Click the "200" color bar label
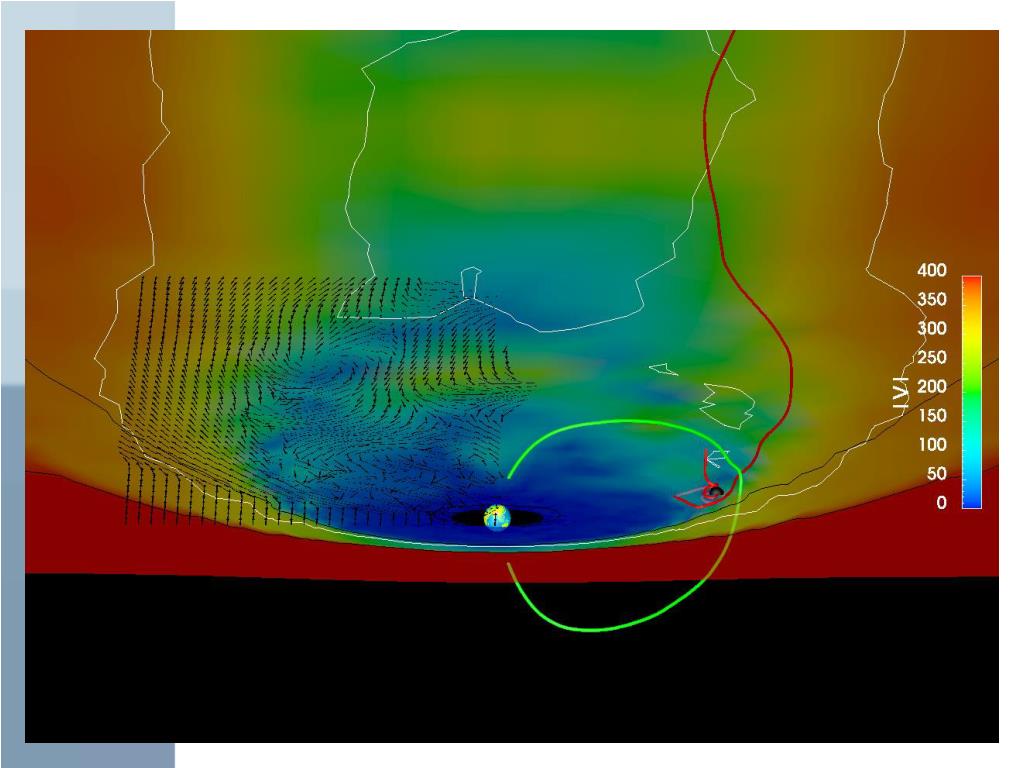This screenshot has height=768, width=1024. click(x=931, y=386)
